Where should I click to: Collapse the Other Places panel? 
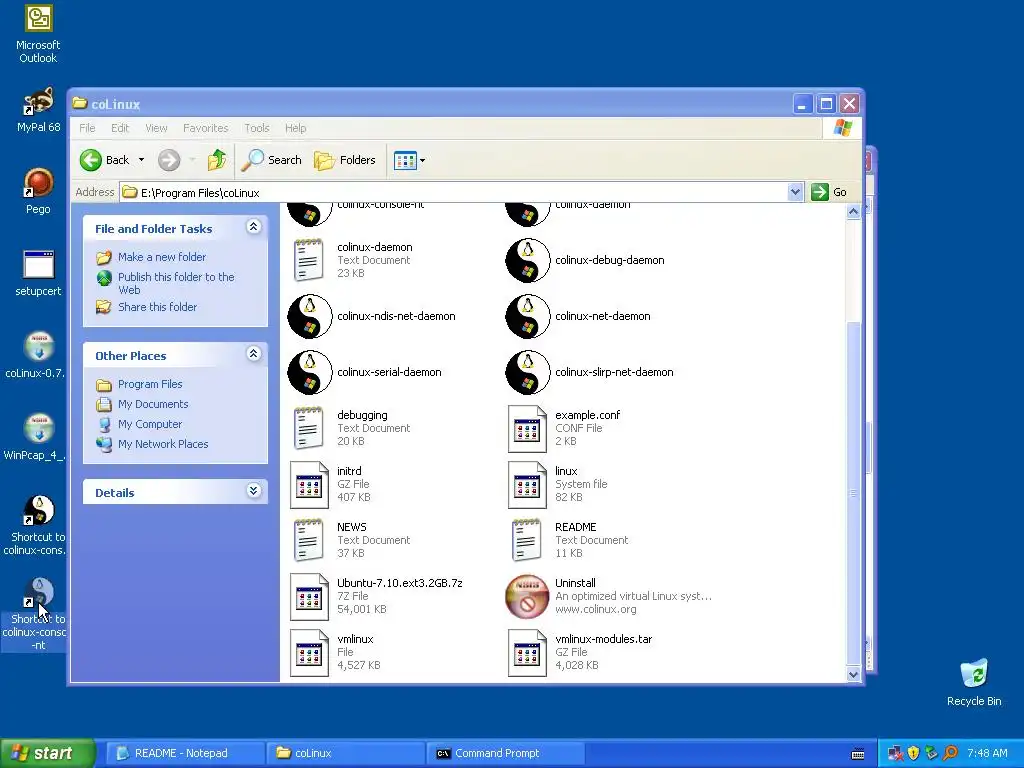click(253, 354)
